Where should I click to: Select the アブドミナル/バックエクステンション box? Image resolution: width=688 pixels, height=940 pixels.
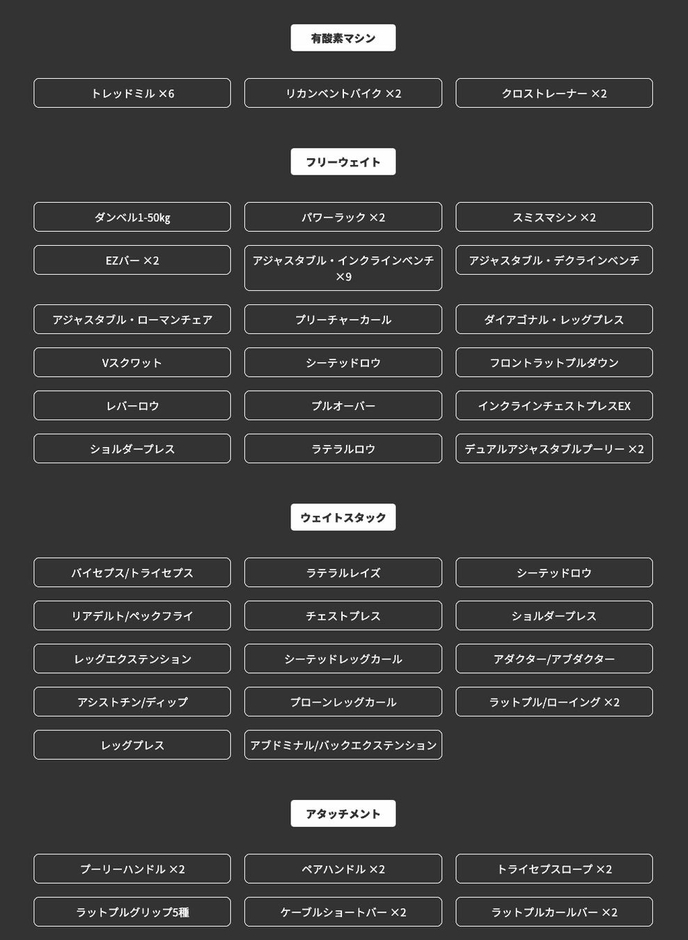click(343, 745)
